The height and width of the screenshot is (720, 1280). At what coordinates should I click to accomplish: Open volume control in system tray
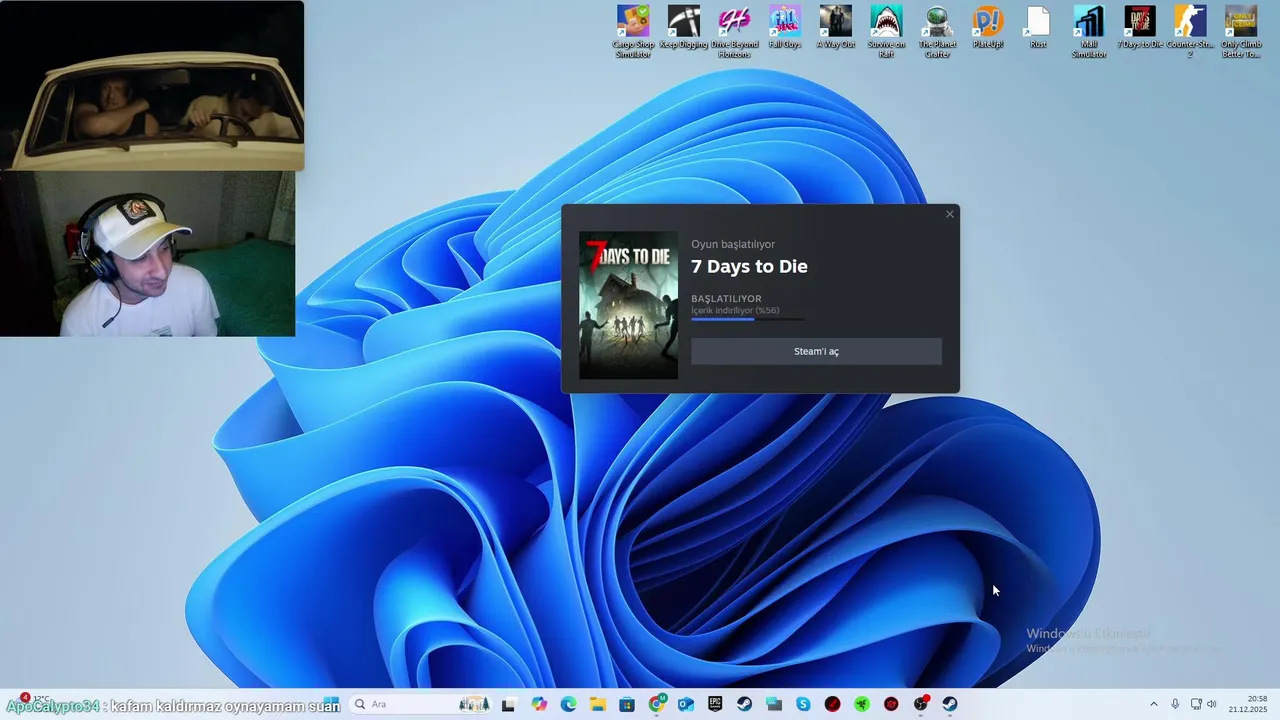click(x=1212, y=704)
